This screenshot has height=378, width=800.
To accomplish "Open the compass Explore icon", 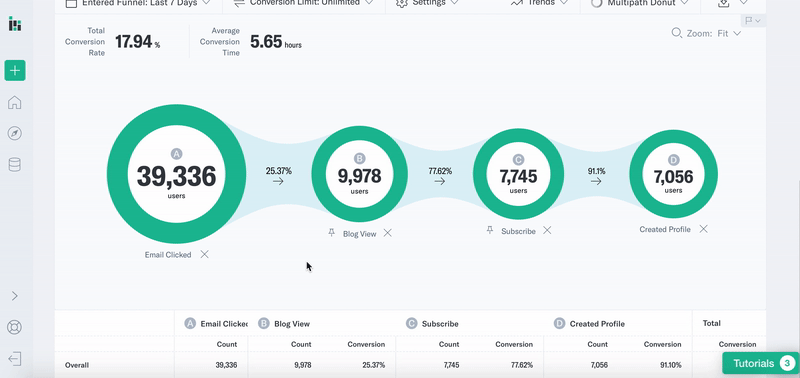I will (15, 134).
